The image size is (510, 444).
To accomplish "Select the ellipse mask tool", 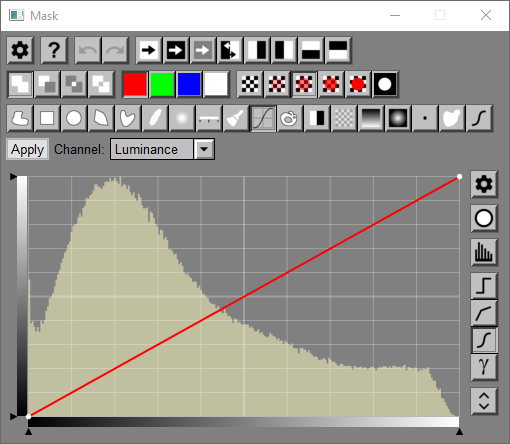I will tap(74, 118).
